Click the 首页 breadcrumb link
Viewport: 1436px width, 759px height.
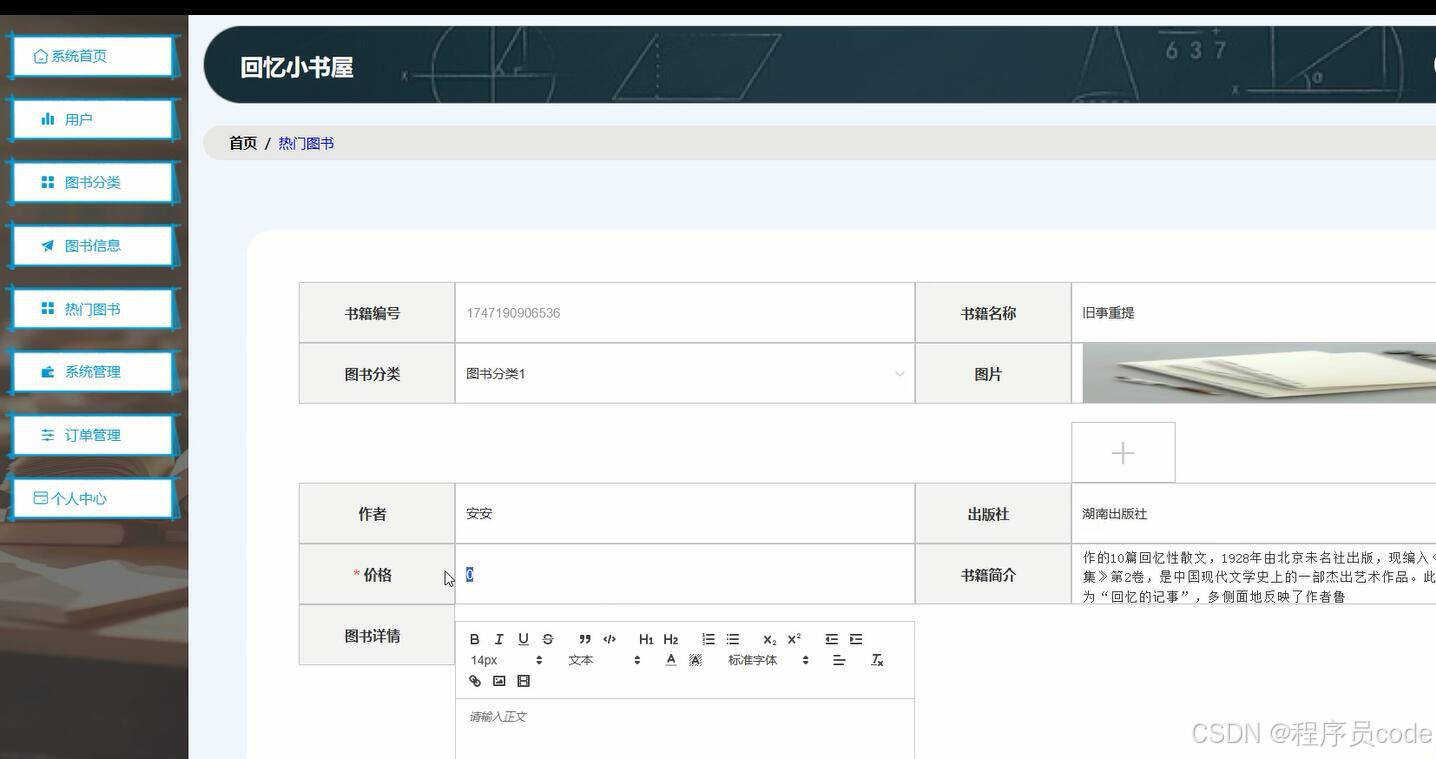[242, 143]
